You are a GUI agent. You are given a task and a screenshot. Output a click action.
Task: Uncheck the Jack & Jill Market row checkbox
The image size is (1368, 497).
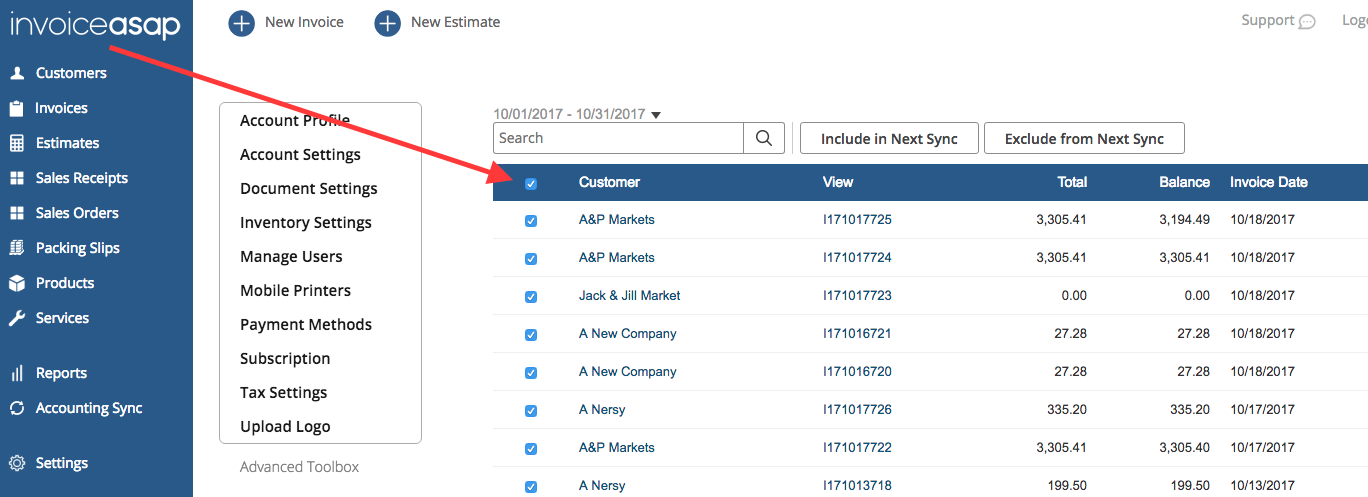pos(531,297)
